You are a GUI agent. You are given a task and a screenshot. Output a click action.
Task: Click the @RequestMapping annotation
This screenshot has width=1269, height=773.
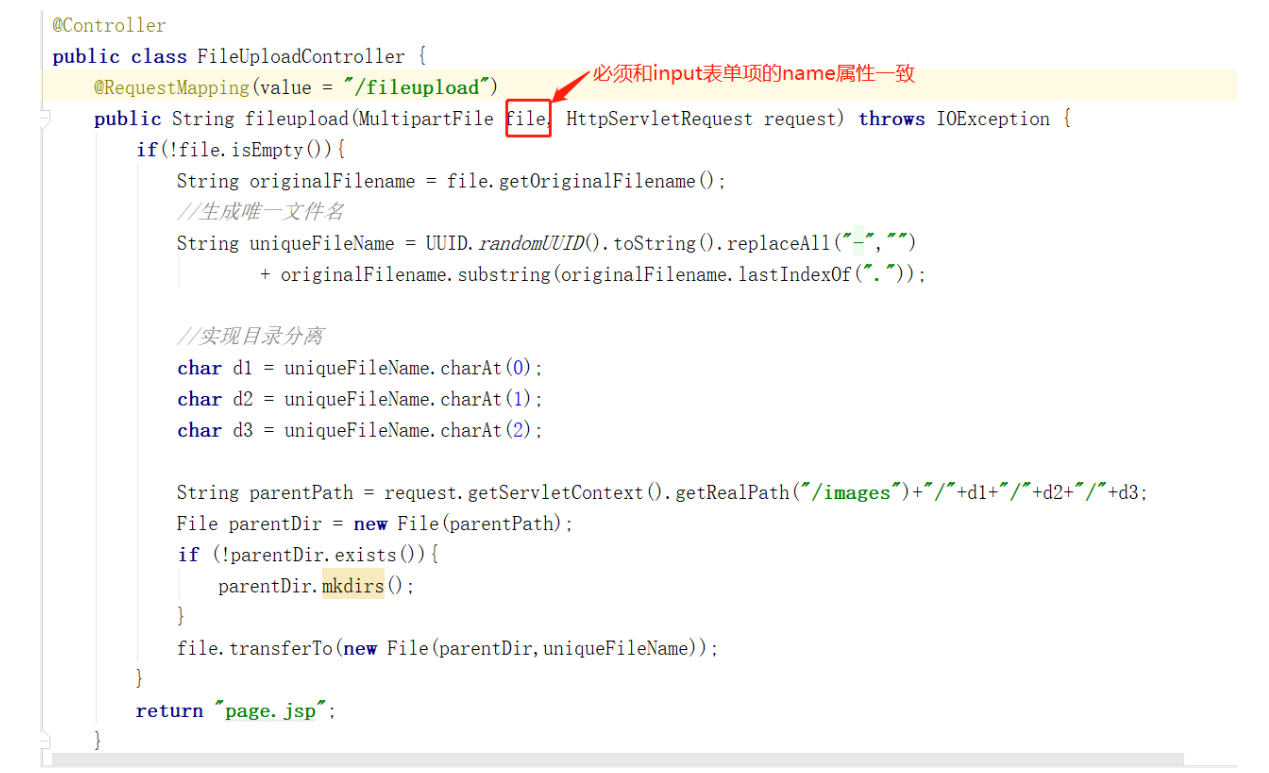point(172,87)
